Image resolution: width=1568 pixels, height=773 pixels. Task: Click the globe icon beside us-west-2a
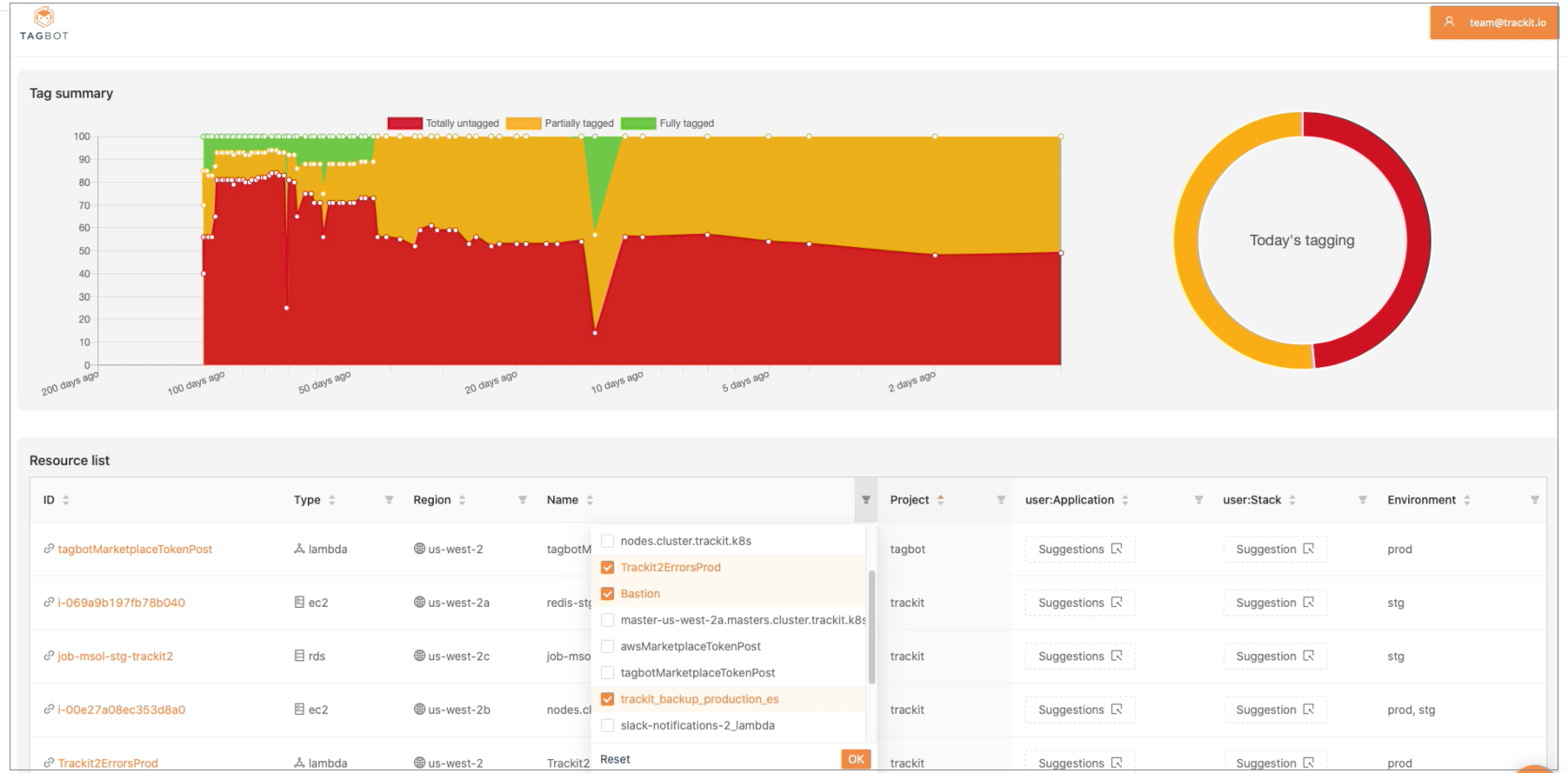419,602
